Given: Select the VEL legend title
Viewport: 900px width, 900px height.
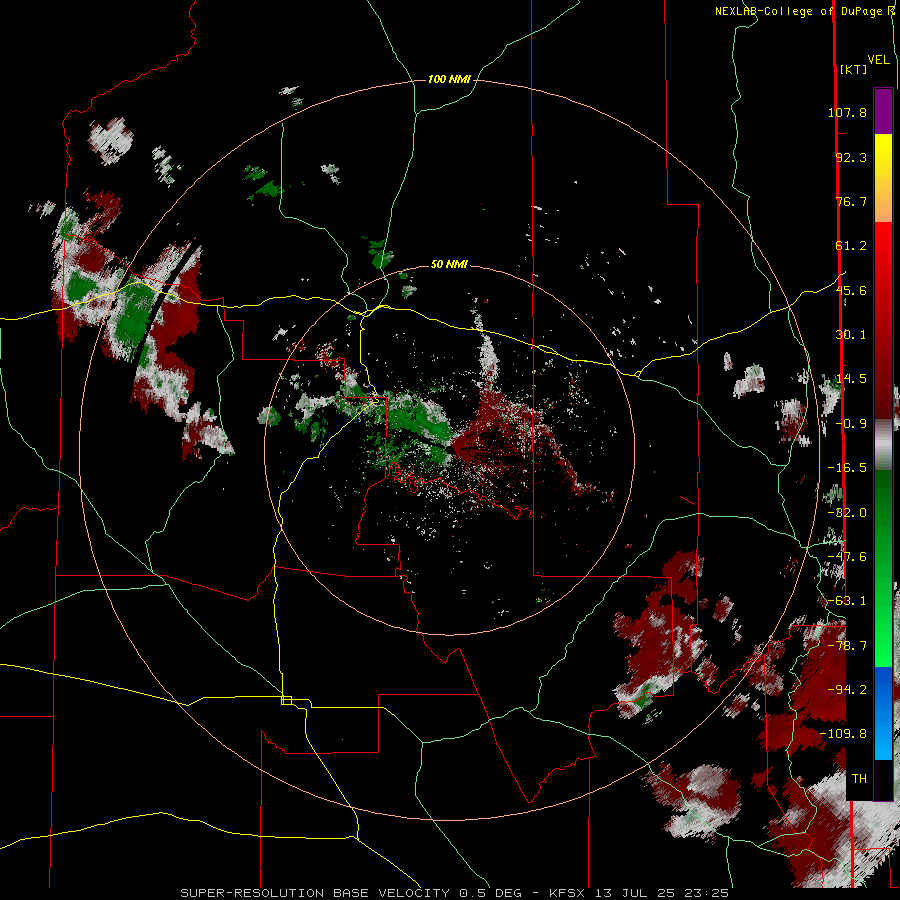Looking at the screenshot, I should pos(878,60).
